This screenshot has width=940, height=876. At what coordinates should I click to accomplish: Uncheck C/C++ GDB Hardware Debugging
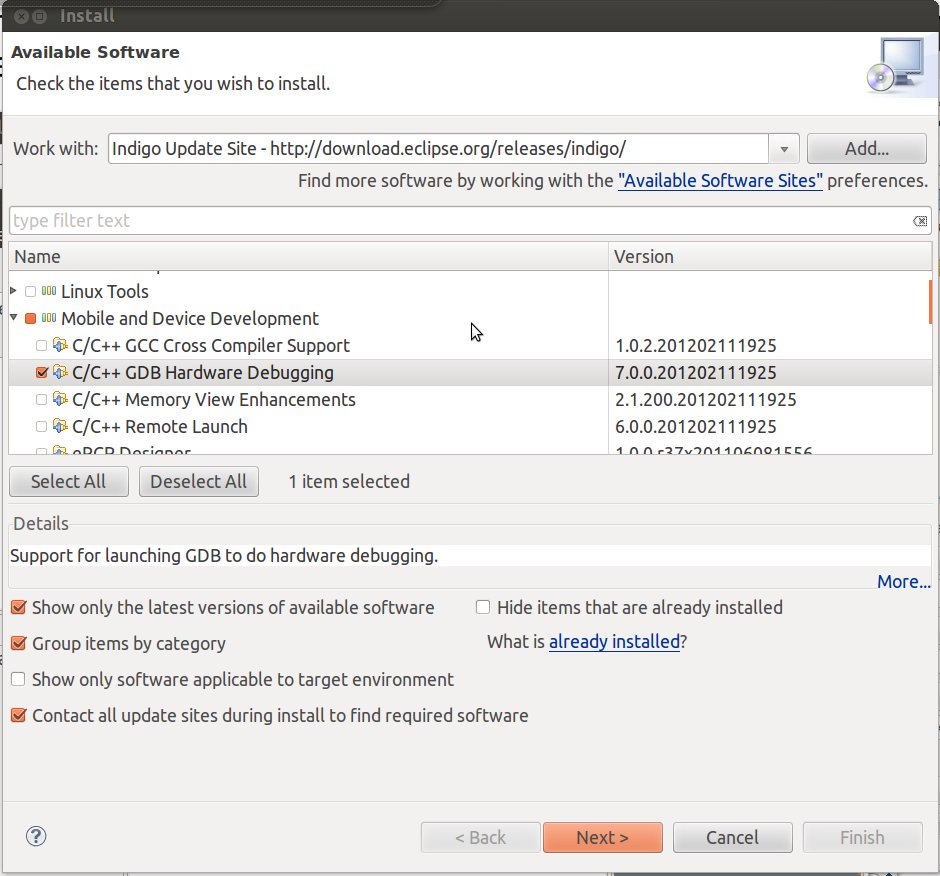(x=41, y=372)
